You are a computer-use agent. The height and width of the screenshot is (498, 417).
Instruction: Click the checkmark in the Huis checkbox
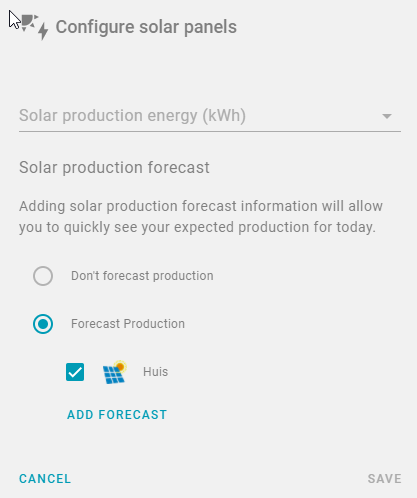point(75,372)
